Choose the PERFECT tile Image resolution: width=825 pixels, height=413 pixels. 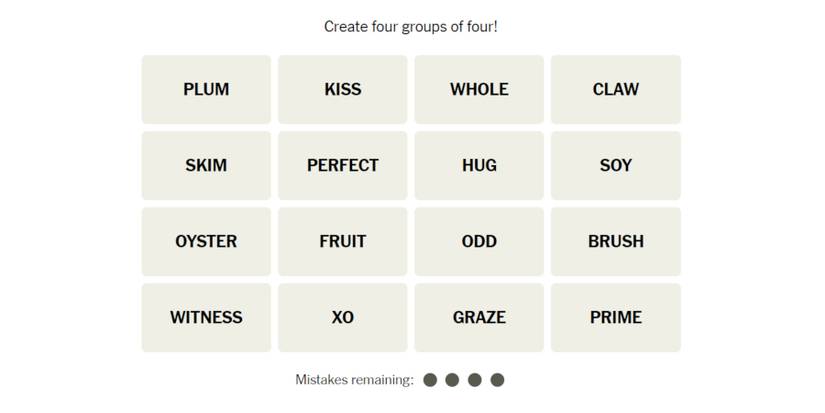click(342, 165)
